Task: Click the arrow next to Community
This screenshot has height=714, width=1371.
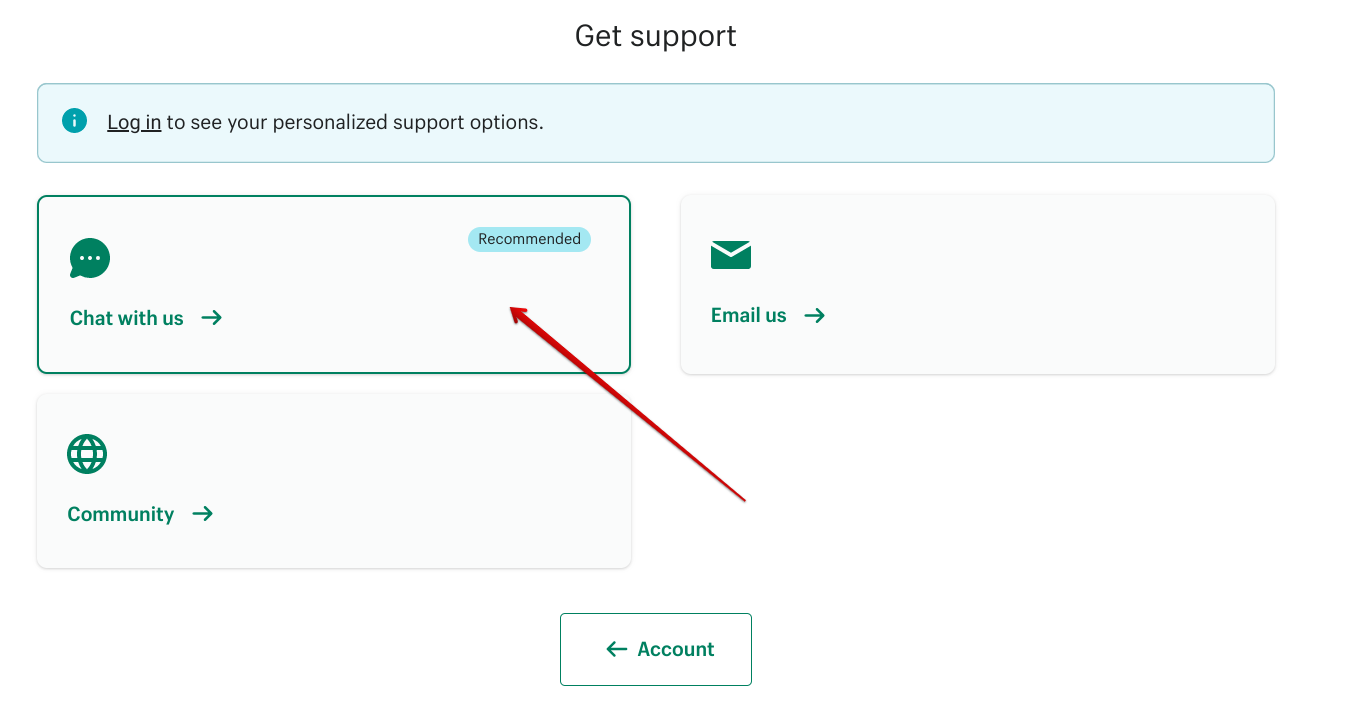Action: (x=203, y=514)
